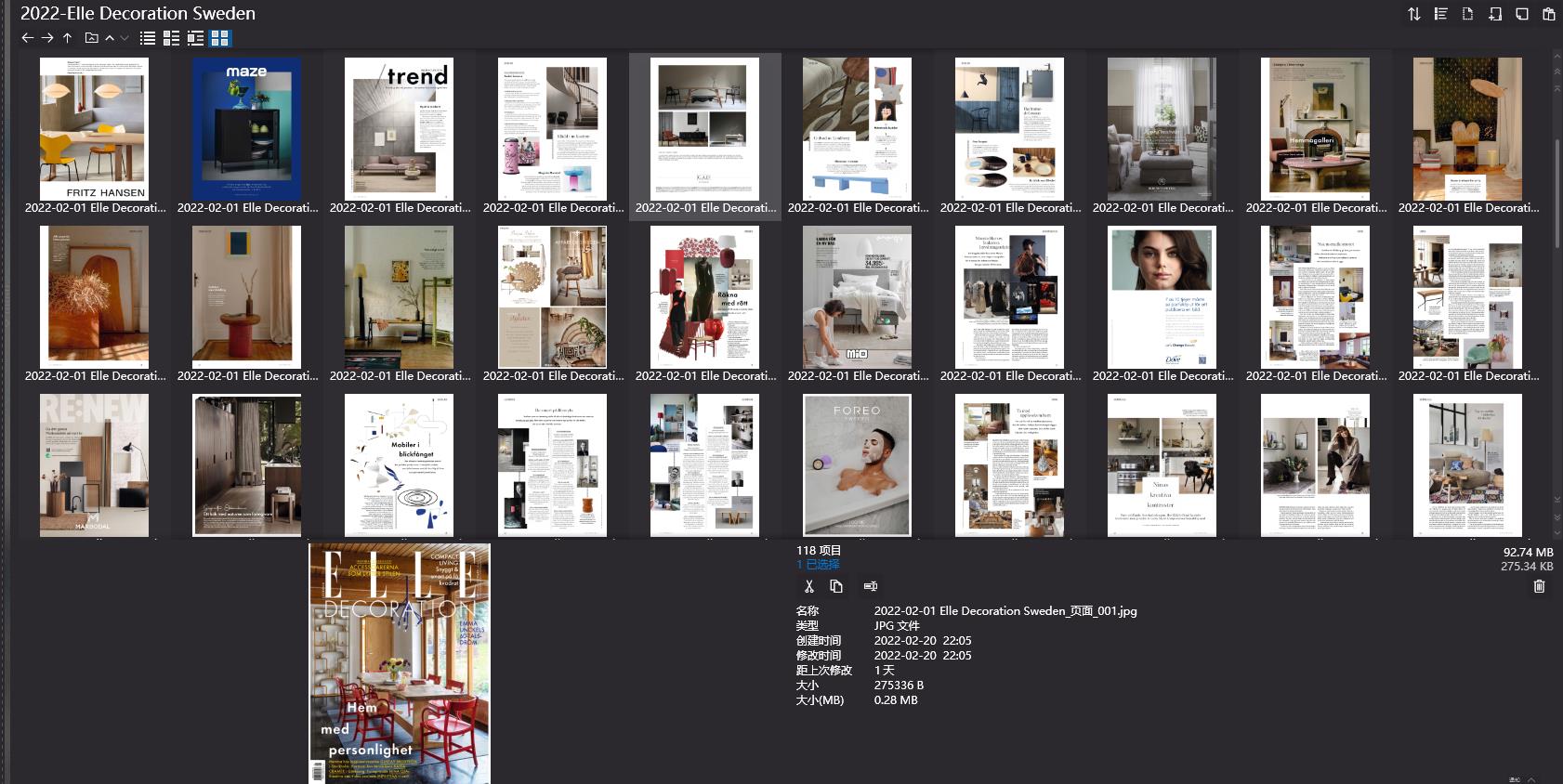Rename the selected file
The height and width of the screenshot is (784, 1563).
pos(871,586)
